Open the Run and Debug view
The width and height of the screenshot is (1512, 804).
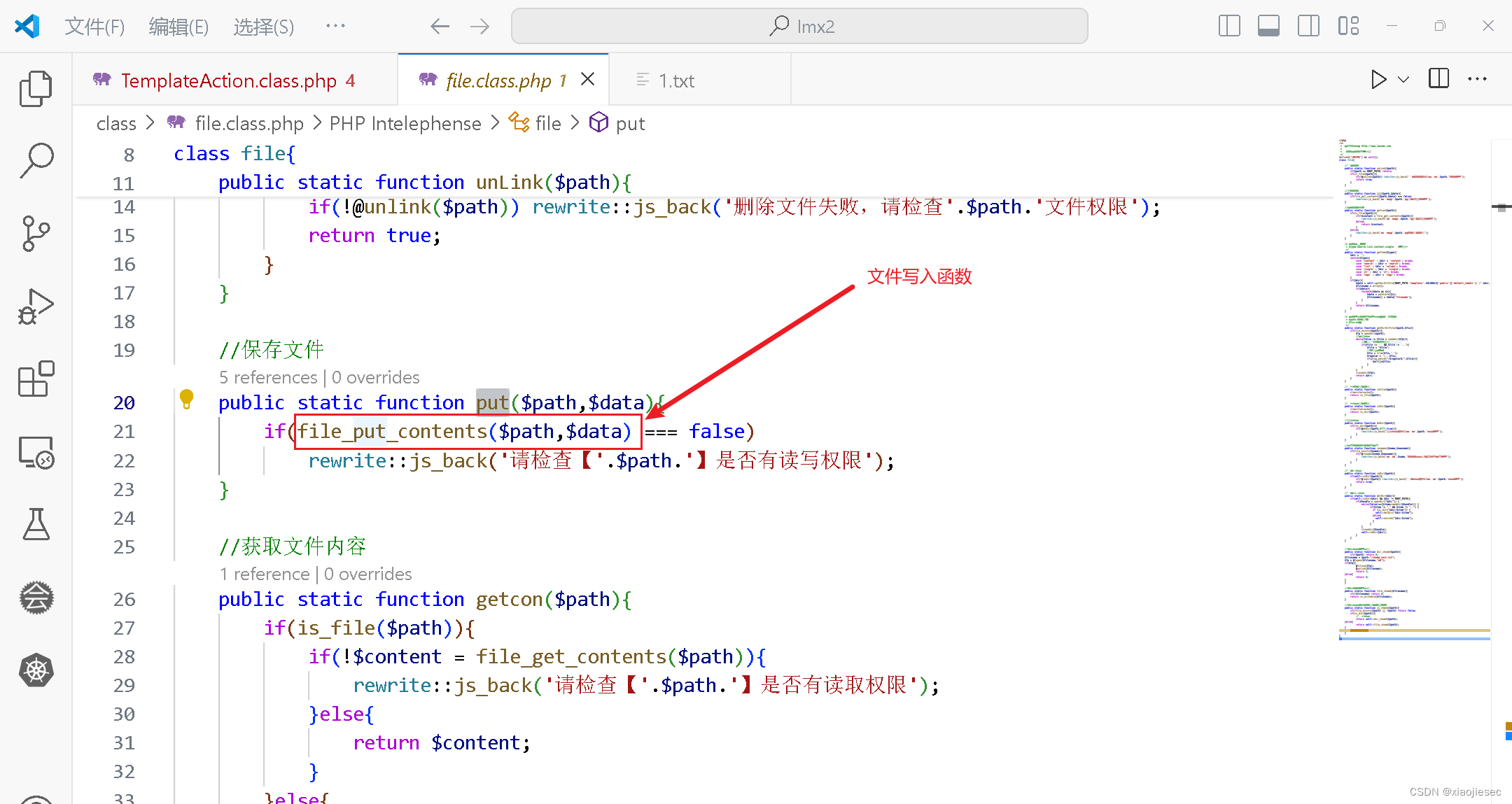(36, 305)
